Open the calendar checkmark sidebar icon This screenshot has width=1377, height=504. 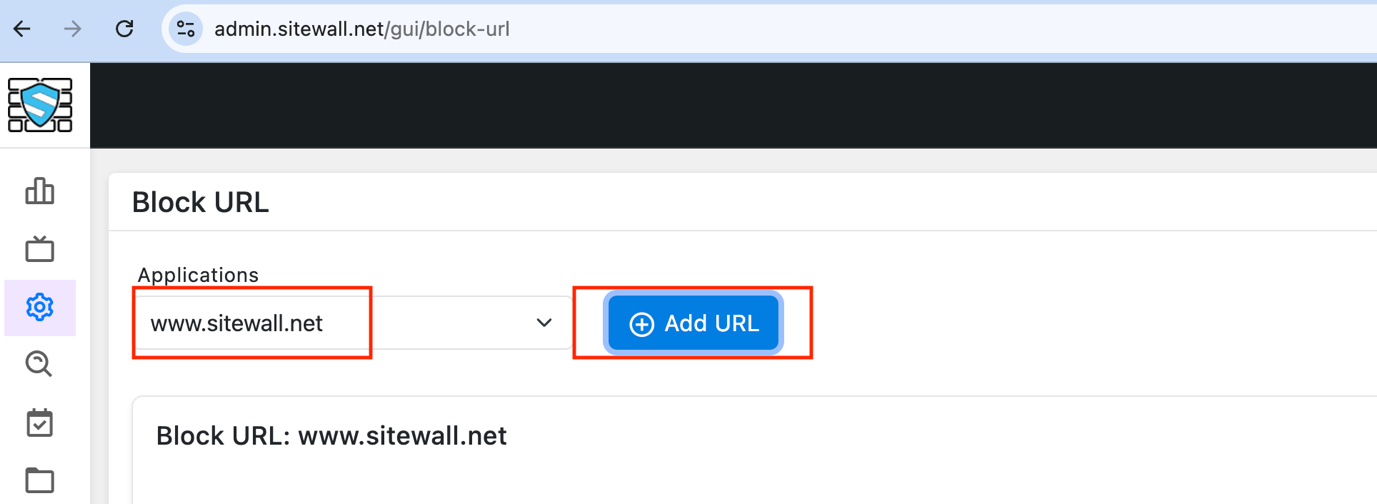point(40,423)
